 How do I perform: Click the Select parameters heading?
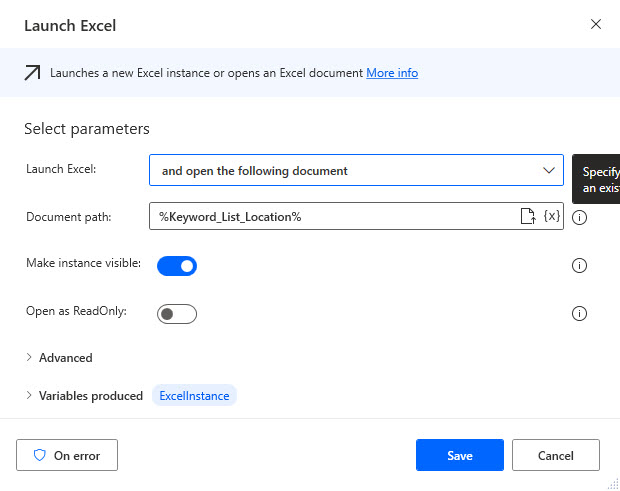[87, 129]
